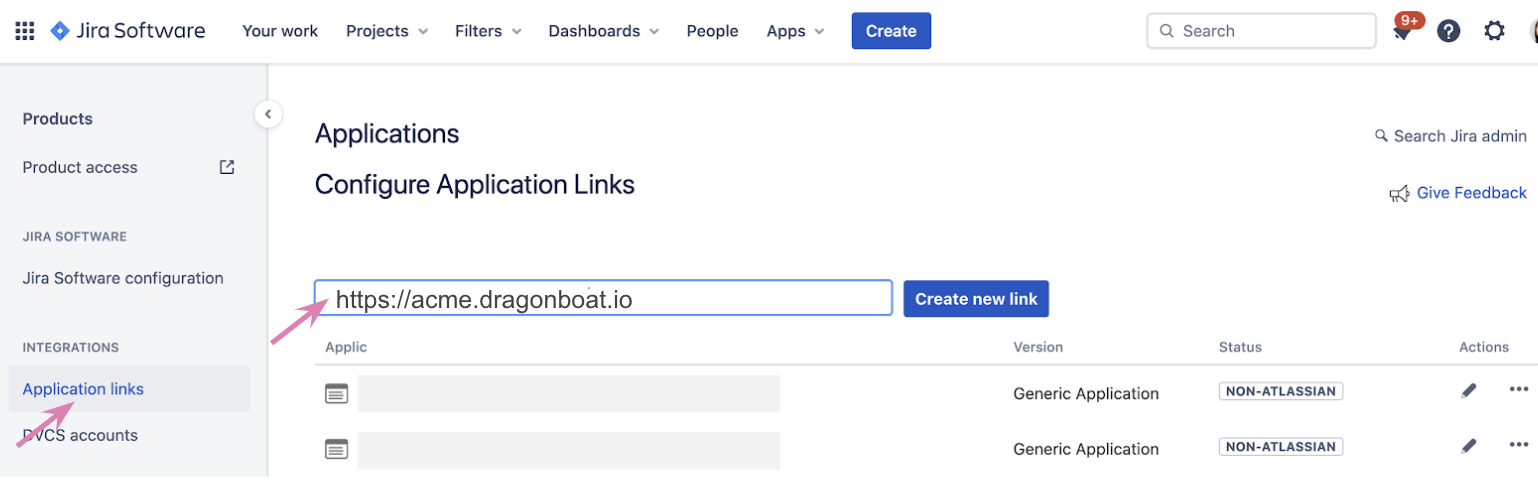Click the megaphone icon next to Give Feedback

point(1399,193)
